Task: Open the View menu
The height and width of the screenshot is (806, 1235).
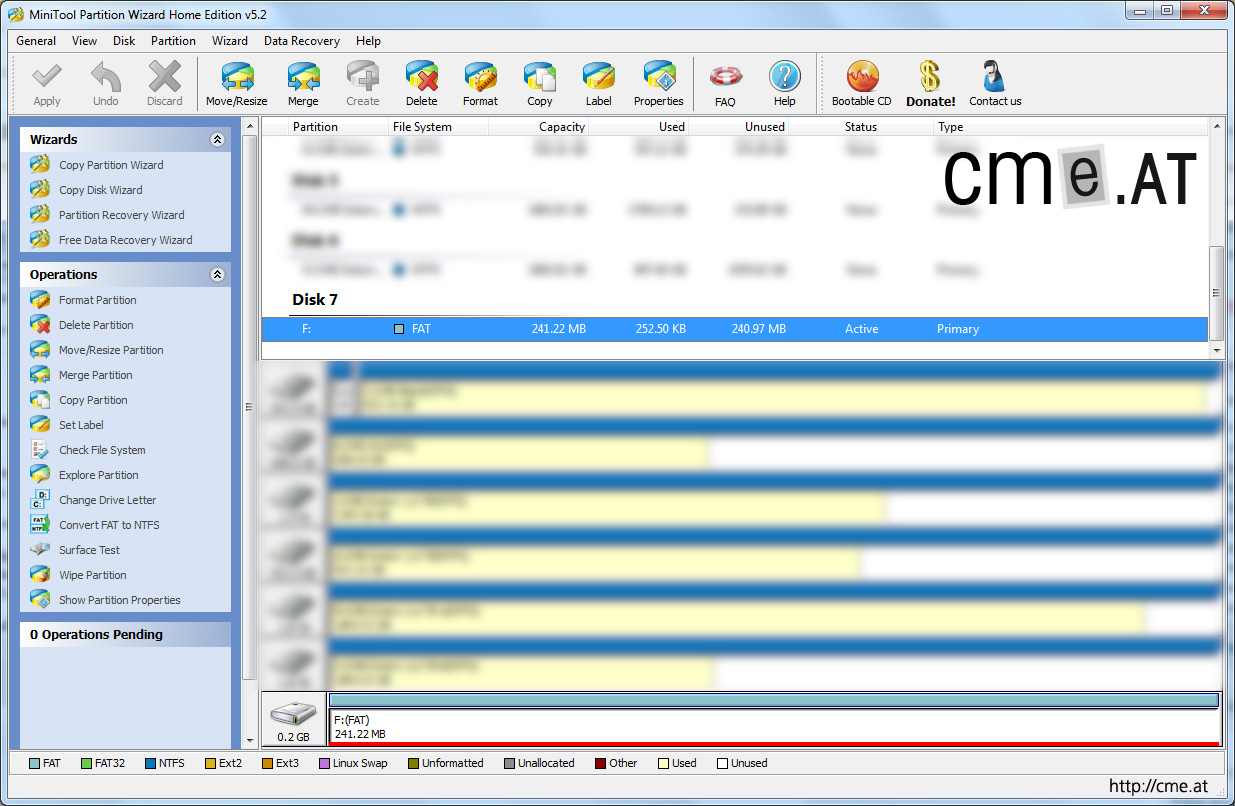Action: [x=85, y=41]
